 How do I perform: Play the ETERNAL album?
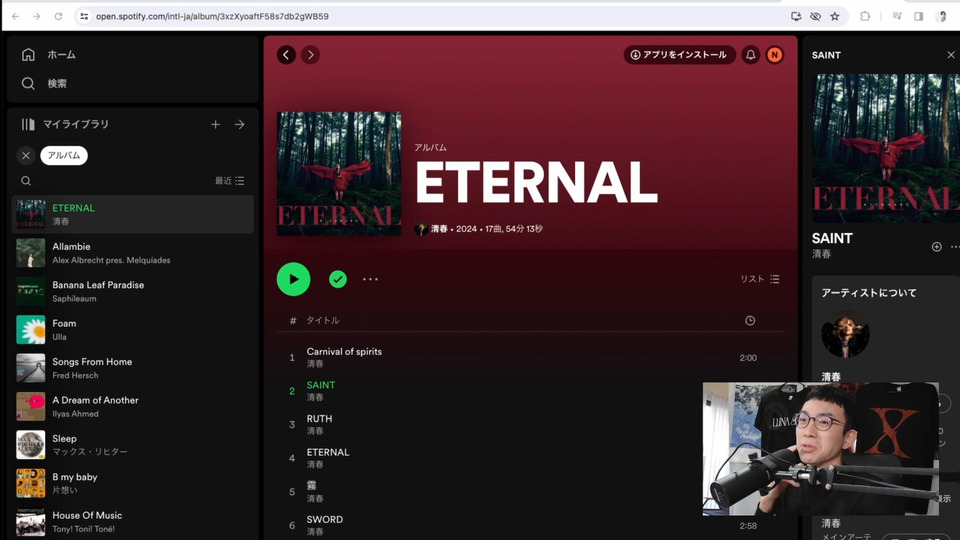coord(293,279)
